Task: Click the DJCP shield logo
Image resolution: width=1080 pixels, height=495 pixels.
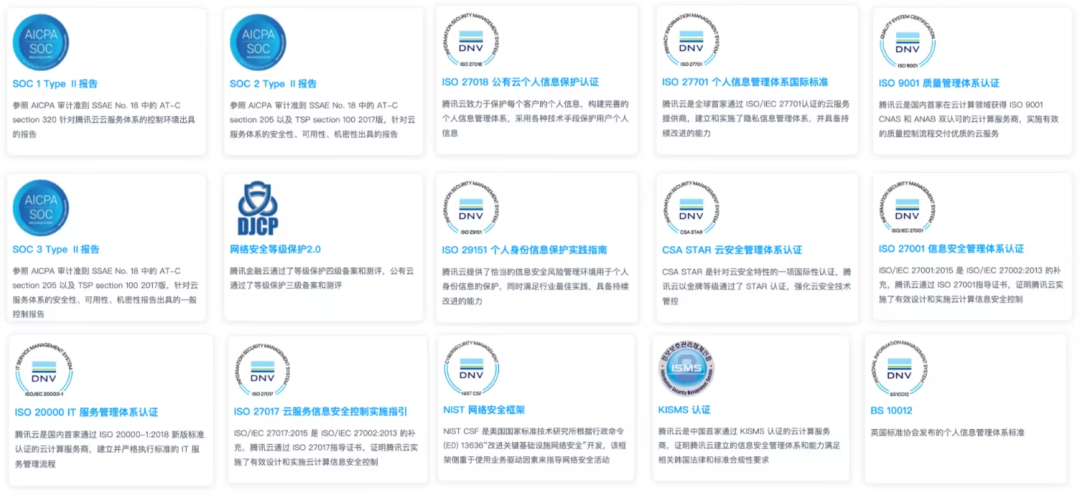Action: click(x=258, y=208)
